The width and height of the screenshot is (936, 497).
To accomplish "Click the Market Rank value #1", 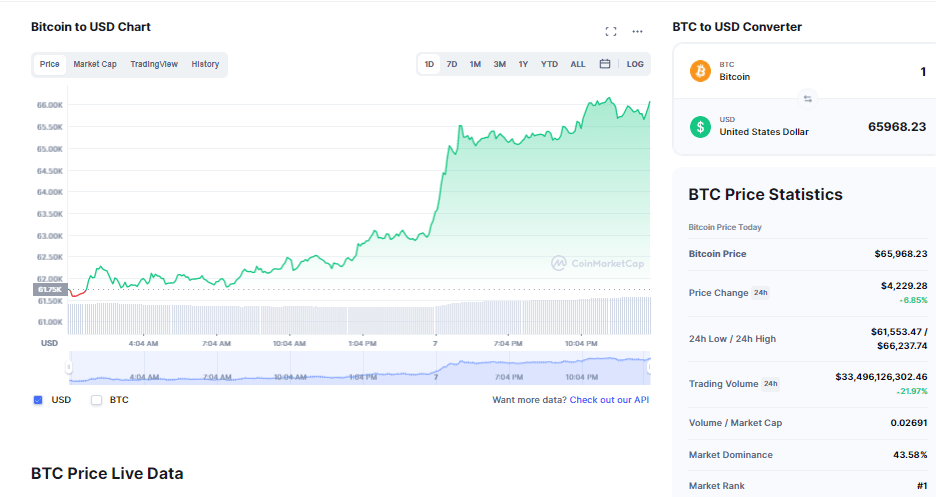I will point(922,486).
